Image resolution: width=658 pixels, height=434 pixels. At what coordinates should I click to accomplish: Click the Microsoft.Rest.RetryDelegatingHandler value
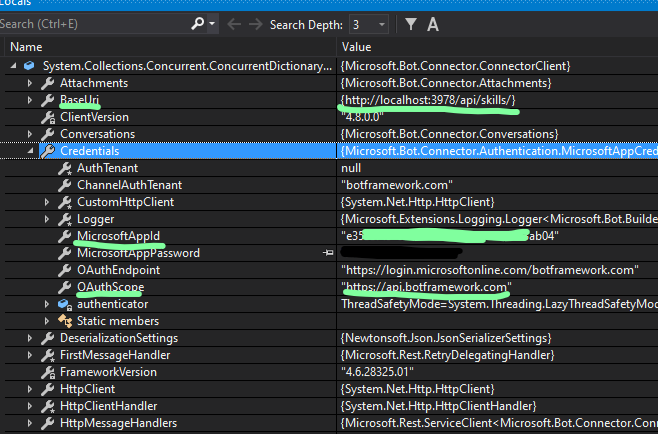[447, 355]
